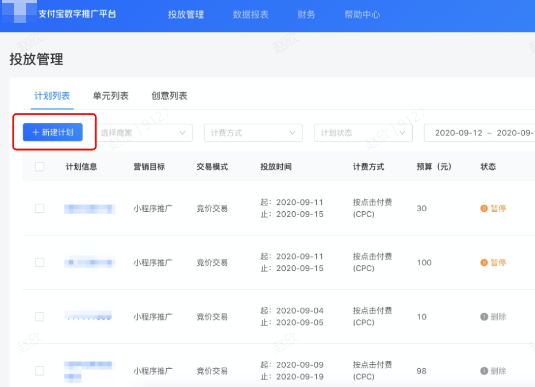This screenshot has height=387, width=535.
Task: Open the blurred plan name link in budget 98 row
Action: [88, 371]
